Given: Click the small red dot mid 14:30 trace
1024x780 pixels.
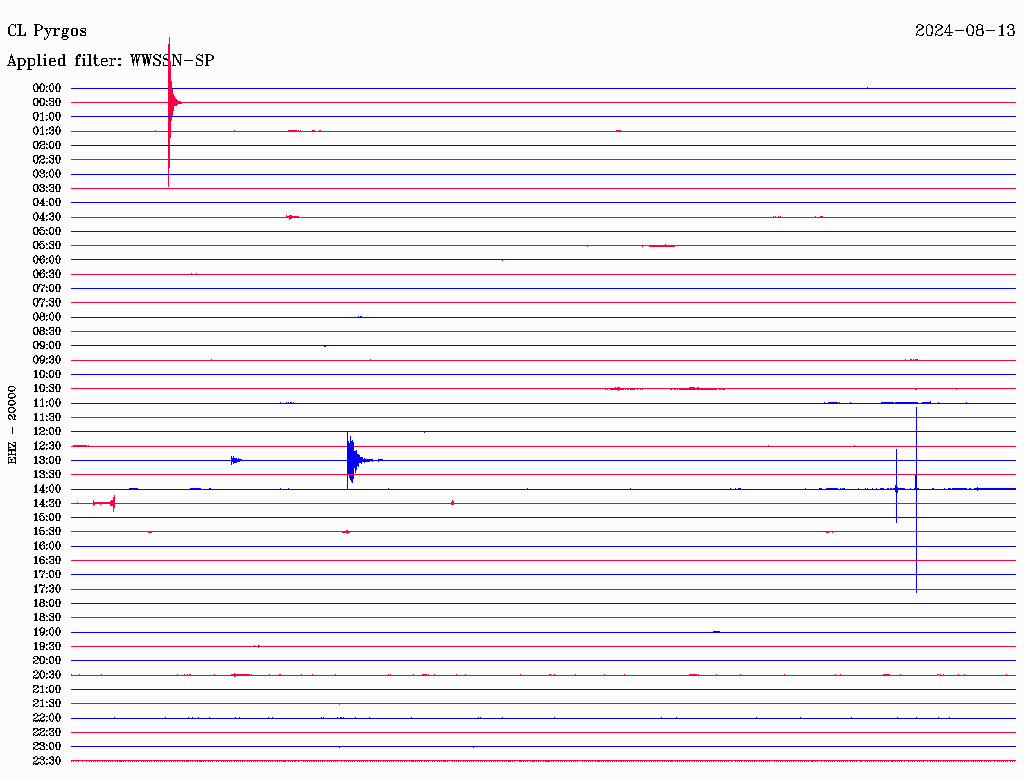Looking at the screenshot, I should coord(453,503).
